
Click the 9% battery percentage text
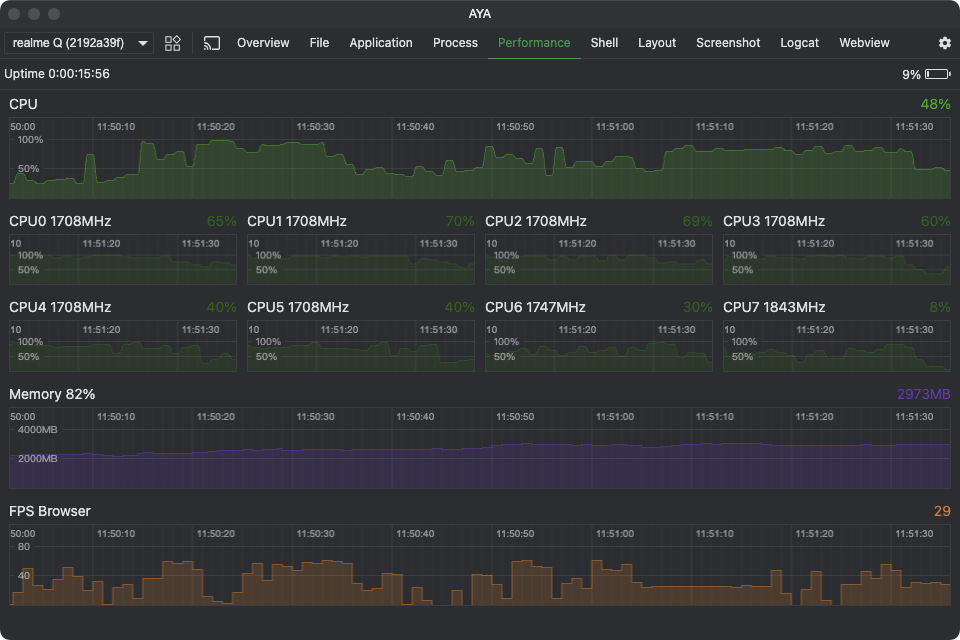pos(911,75)
